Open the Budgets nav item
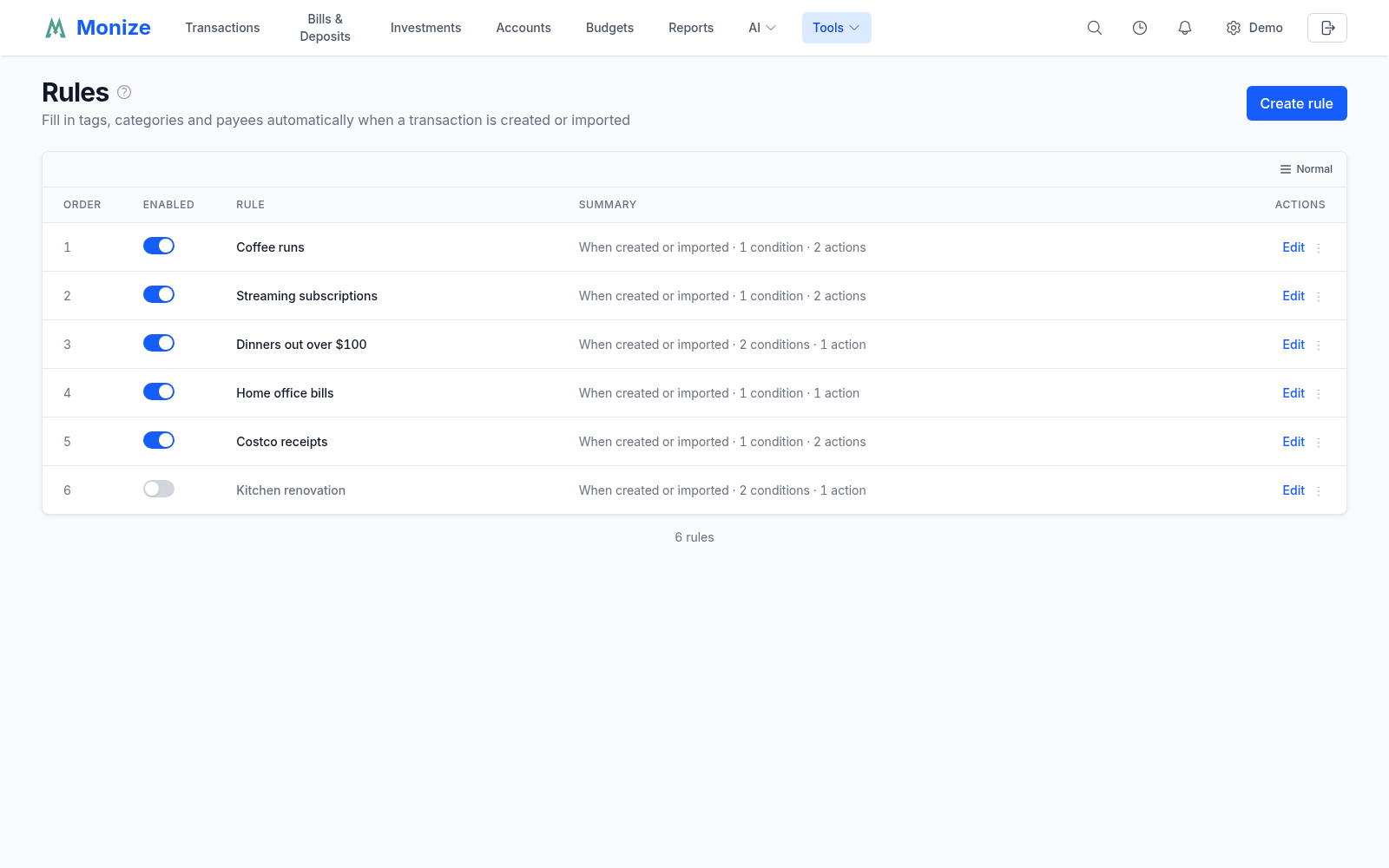Screen dimensions: 1389x868 coord(609,28)
